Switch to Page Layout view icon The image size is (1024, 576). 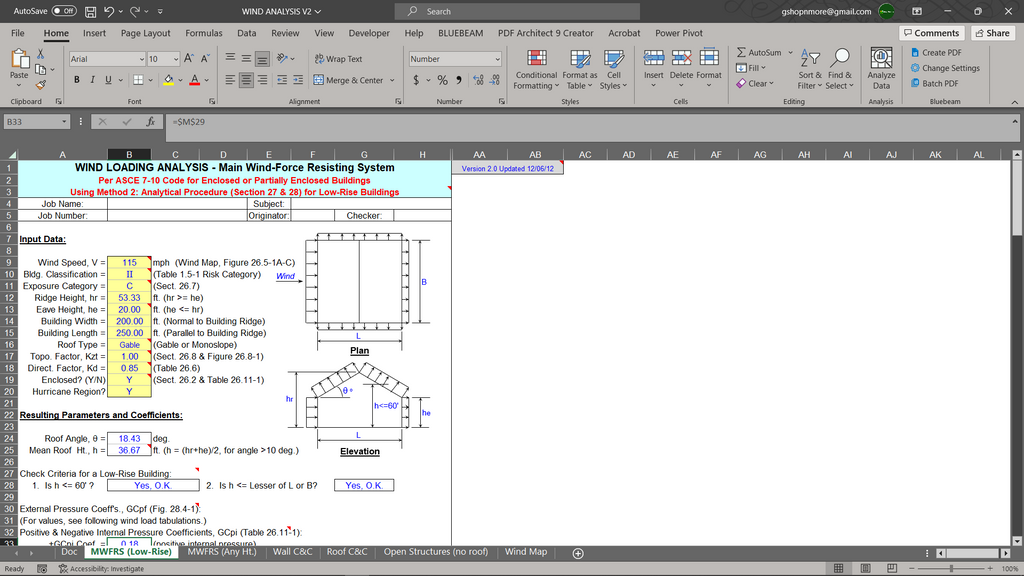(x=865, y=569)
